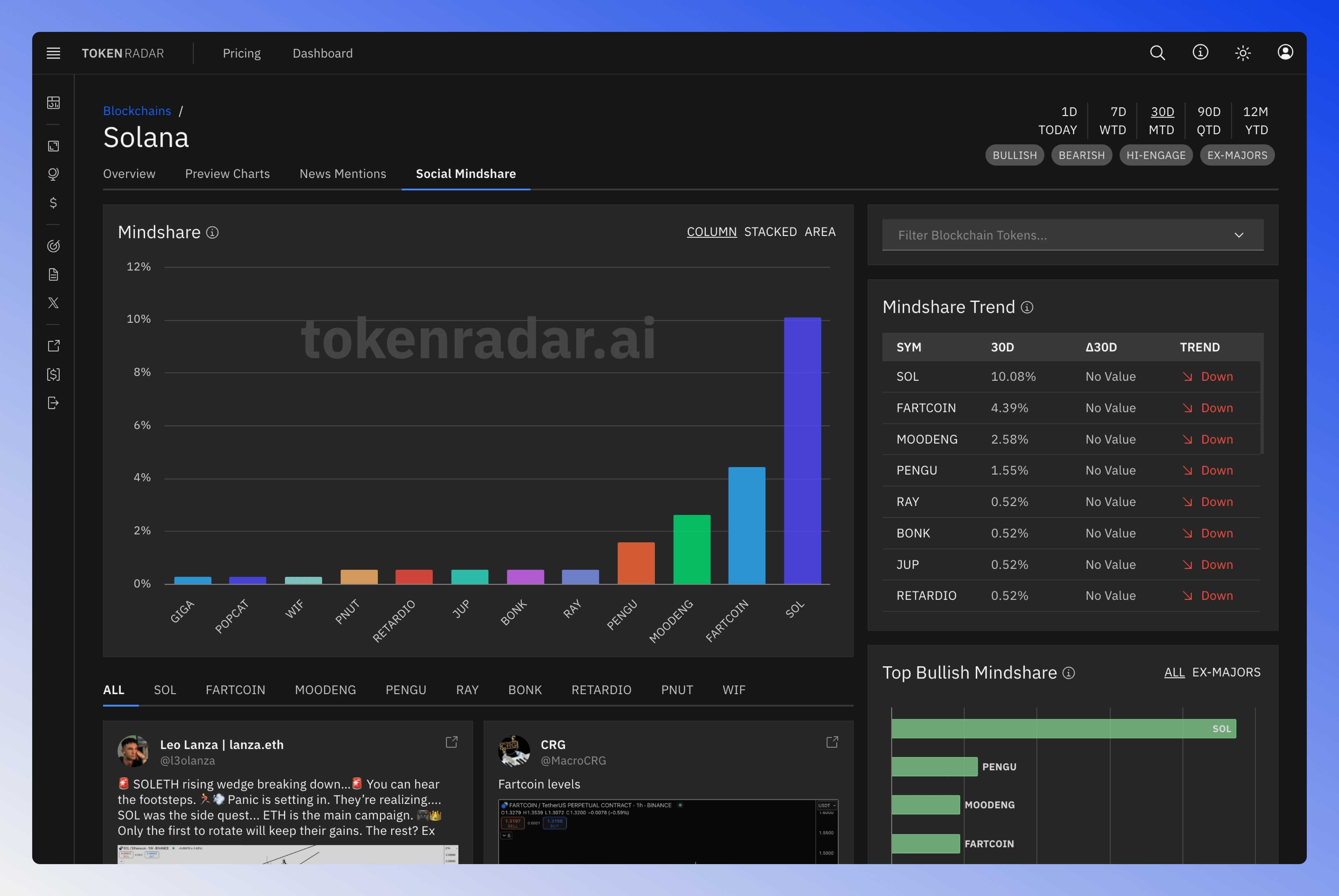Toggle light theme sun icon
1339x896 pixels.
[x=1243, y=53]
